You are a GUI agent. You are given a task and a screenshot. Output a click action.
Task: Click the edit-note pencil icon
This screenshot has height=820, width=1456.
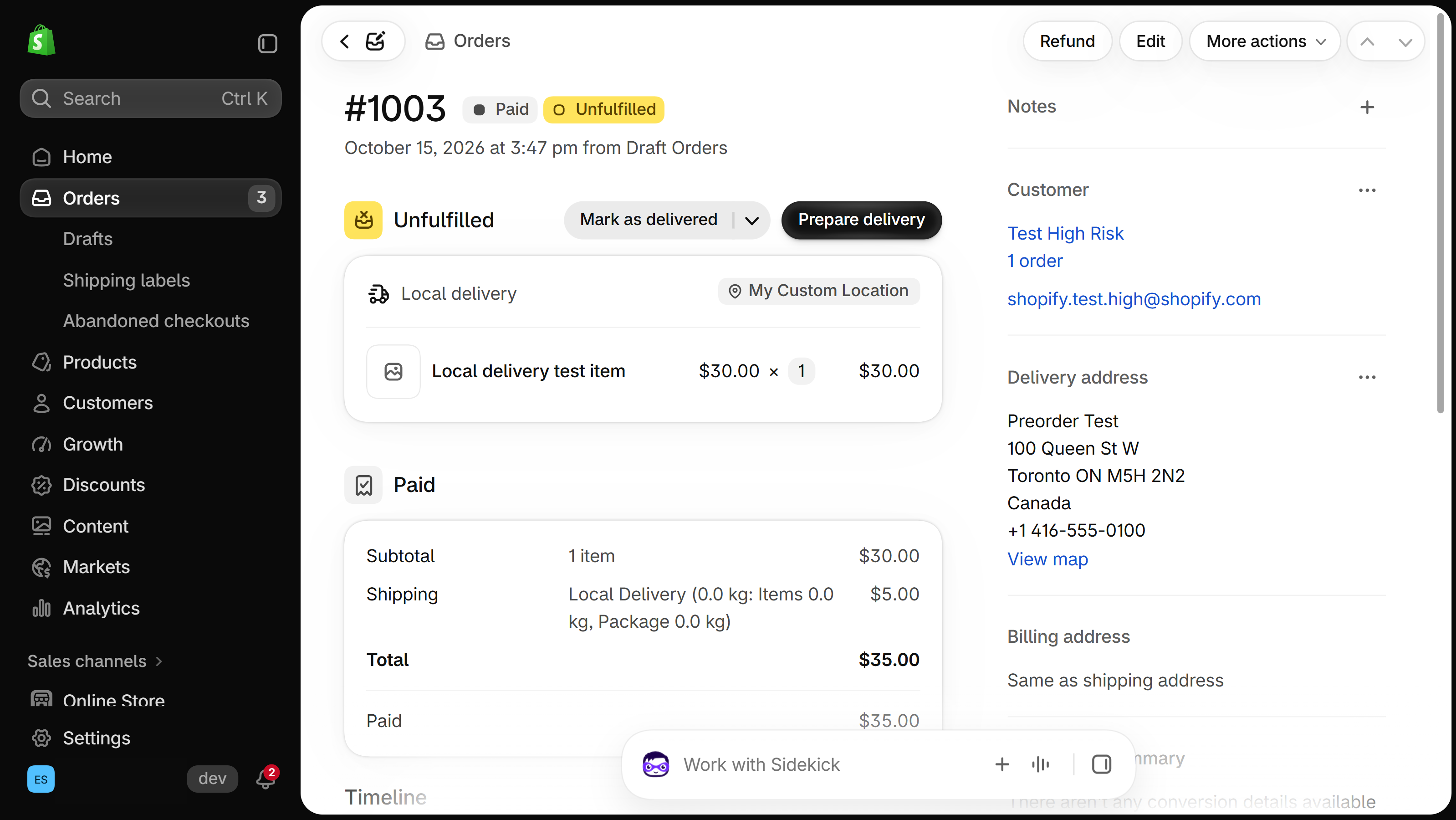point(376,41)
